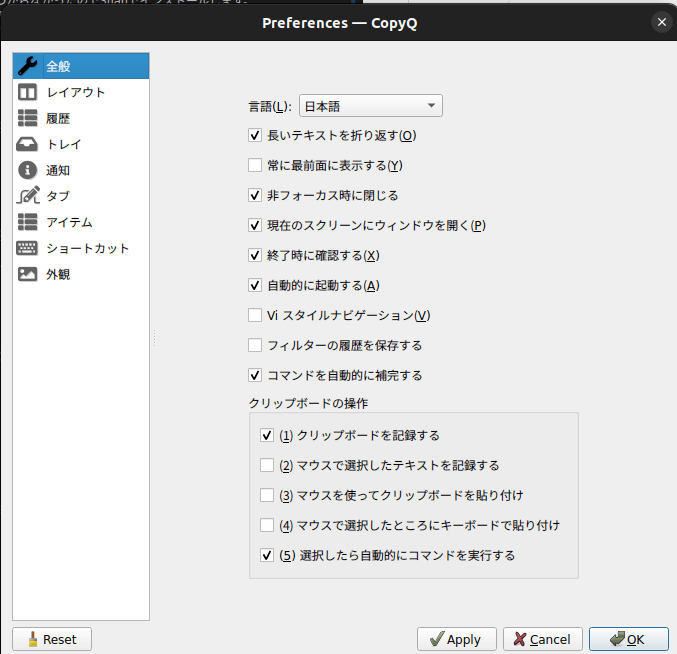
Task: Uncheck (1) クリップボードを記録する
Action: 267,435
